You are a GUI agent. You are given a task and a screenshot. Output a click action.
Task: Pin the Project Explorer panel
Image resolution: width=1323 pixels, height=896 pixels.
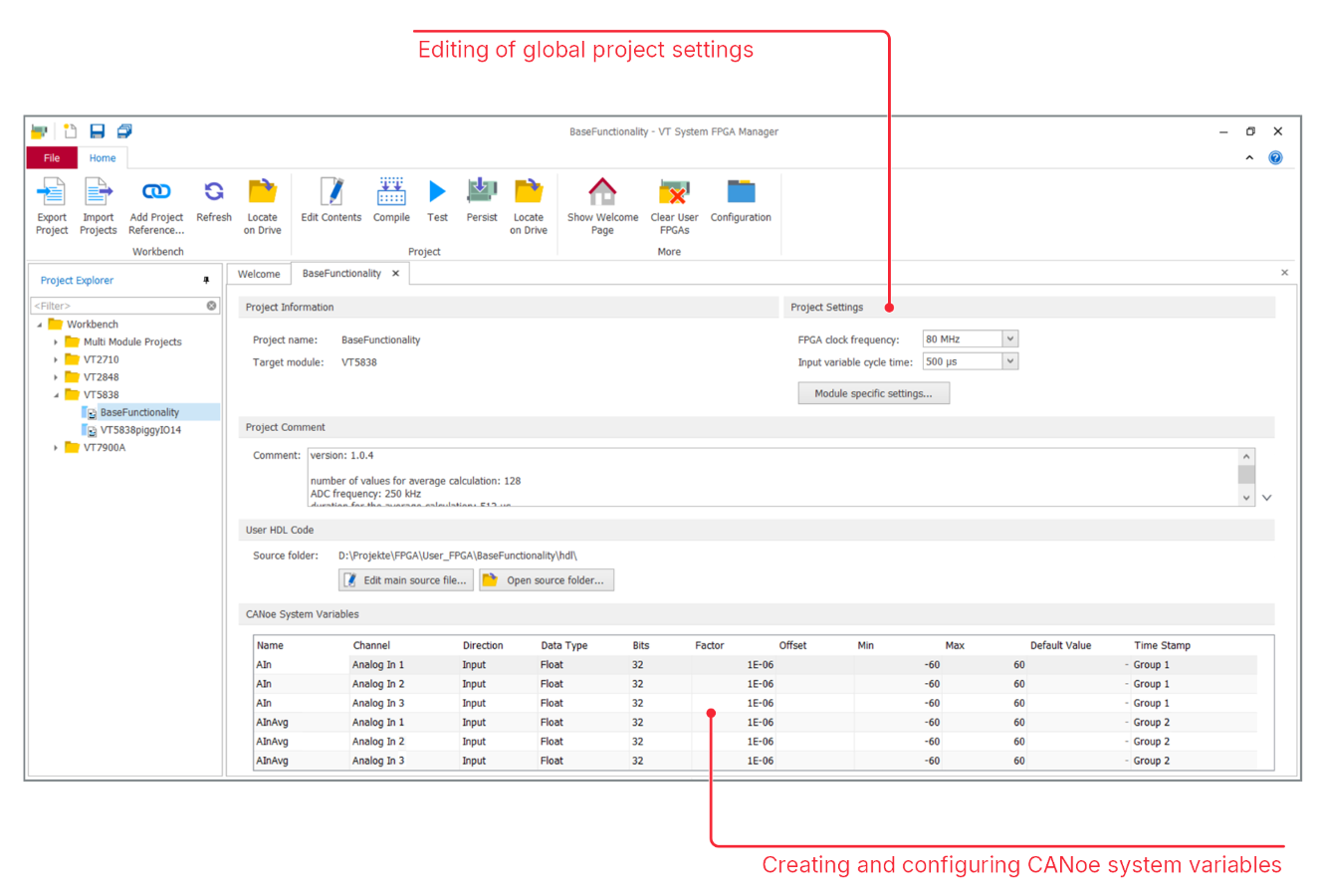pos(206,281)
